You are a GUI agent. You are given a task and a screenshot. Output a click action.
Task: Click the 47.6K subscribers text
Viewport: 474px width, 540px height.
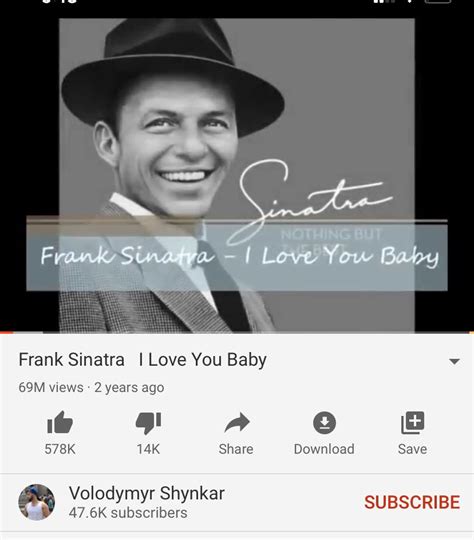pos(128,513)
